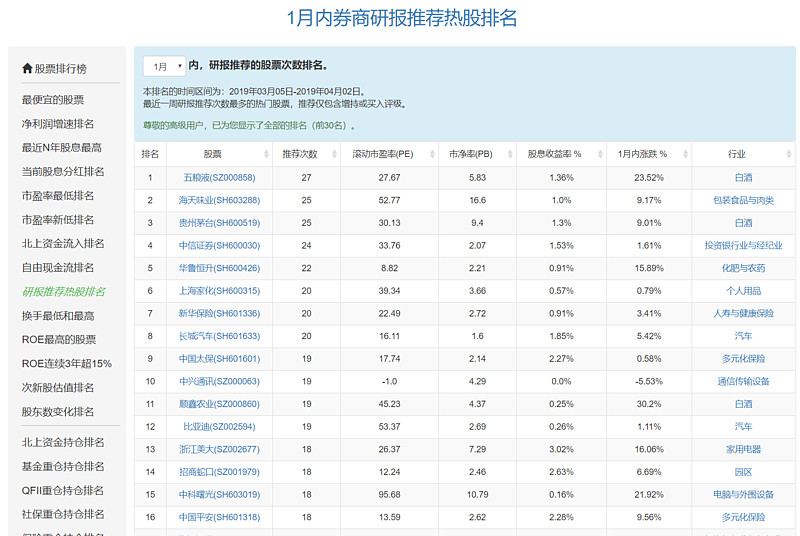
Task: Open 最便宜的股票 in sidebar
Action: (53, 100)
